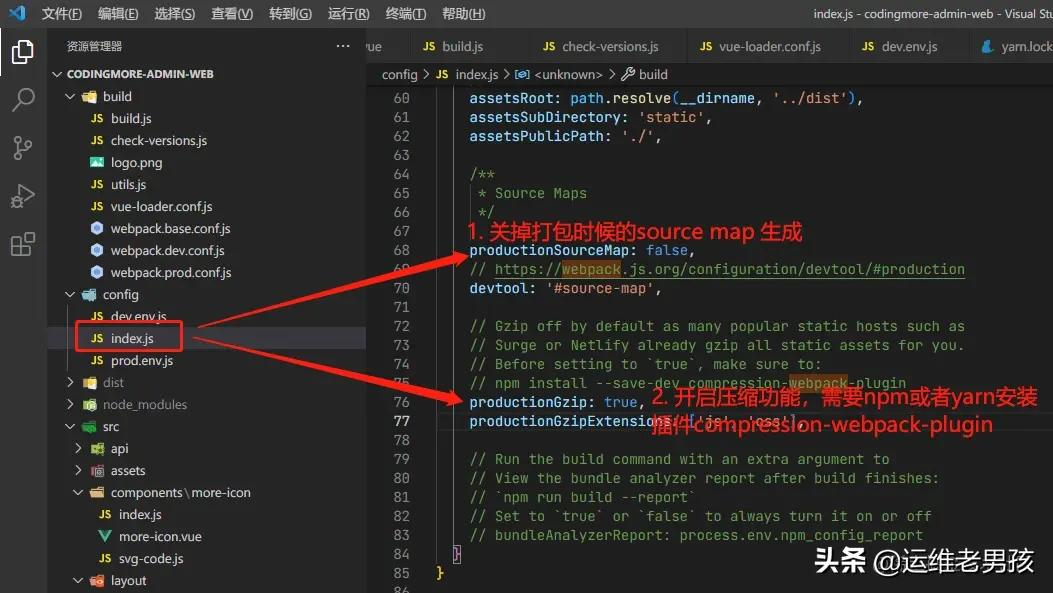The width and height of the screenshot is (1053, 593).
Task: Open 转到(G) menu
Action: (x=291, y=13)
